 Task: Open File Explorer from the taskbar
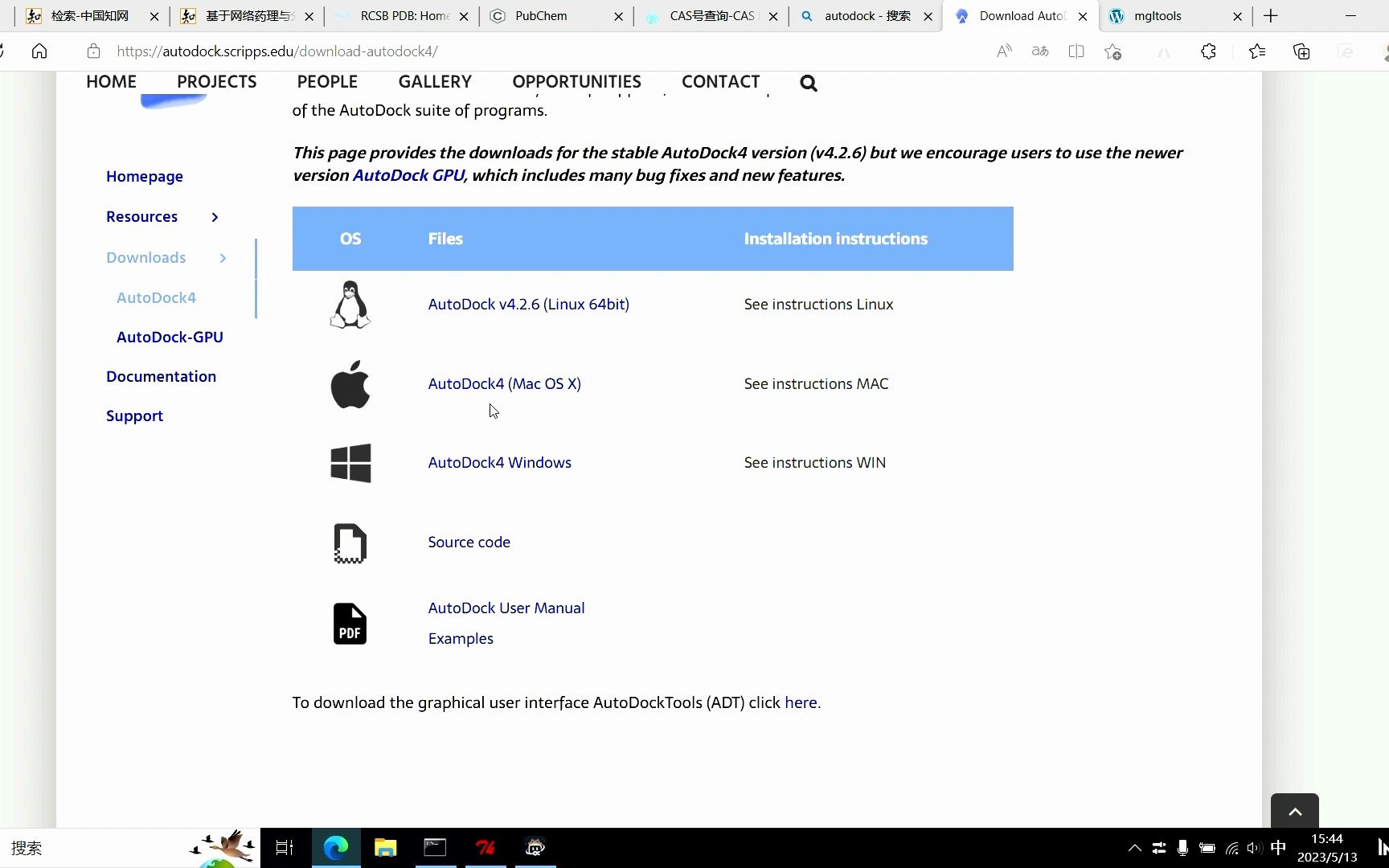click(x=386, y=848)
